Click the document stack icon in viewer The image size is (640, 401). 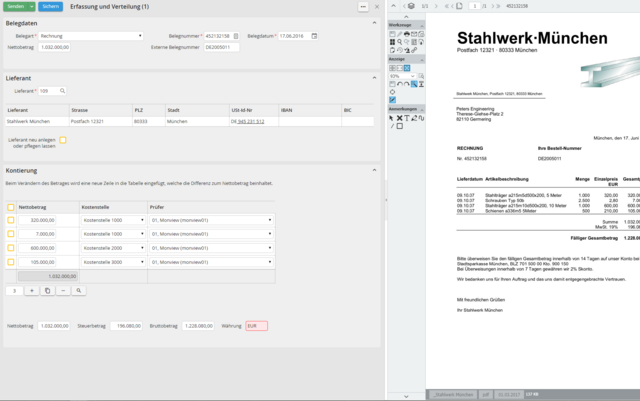pos(411,6)
